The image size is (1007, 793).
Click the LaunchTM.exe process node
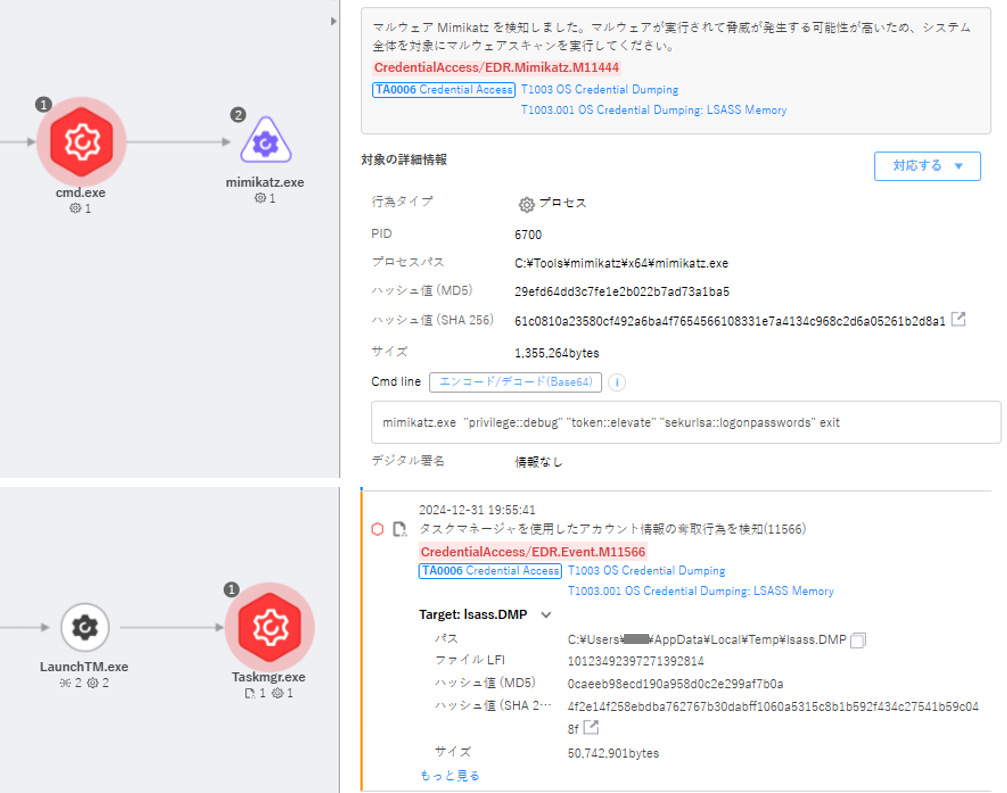click(x=85, y=627)
